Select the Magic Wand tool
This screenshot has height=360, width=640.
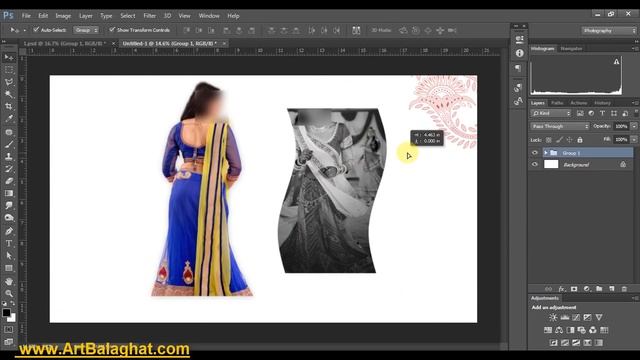tap(9, 94)
